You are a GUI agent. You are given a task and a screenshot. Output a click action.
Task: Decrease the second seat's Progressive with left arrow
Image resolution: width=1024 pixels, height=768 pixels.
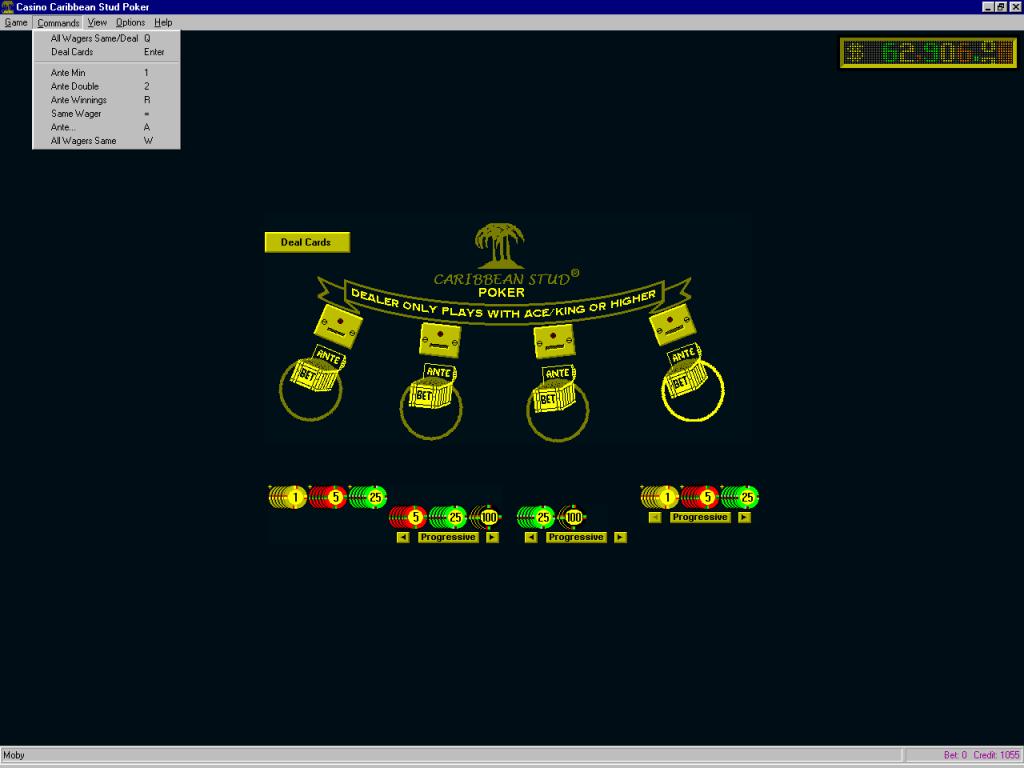tap(403, 537)
